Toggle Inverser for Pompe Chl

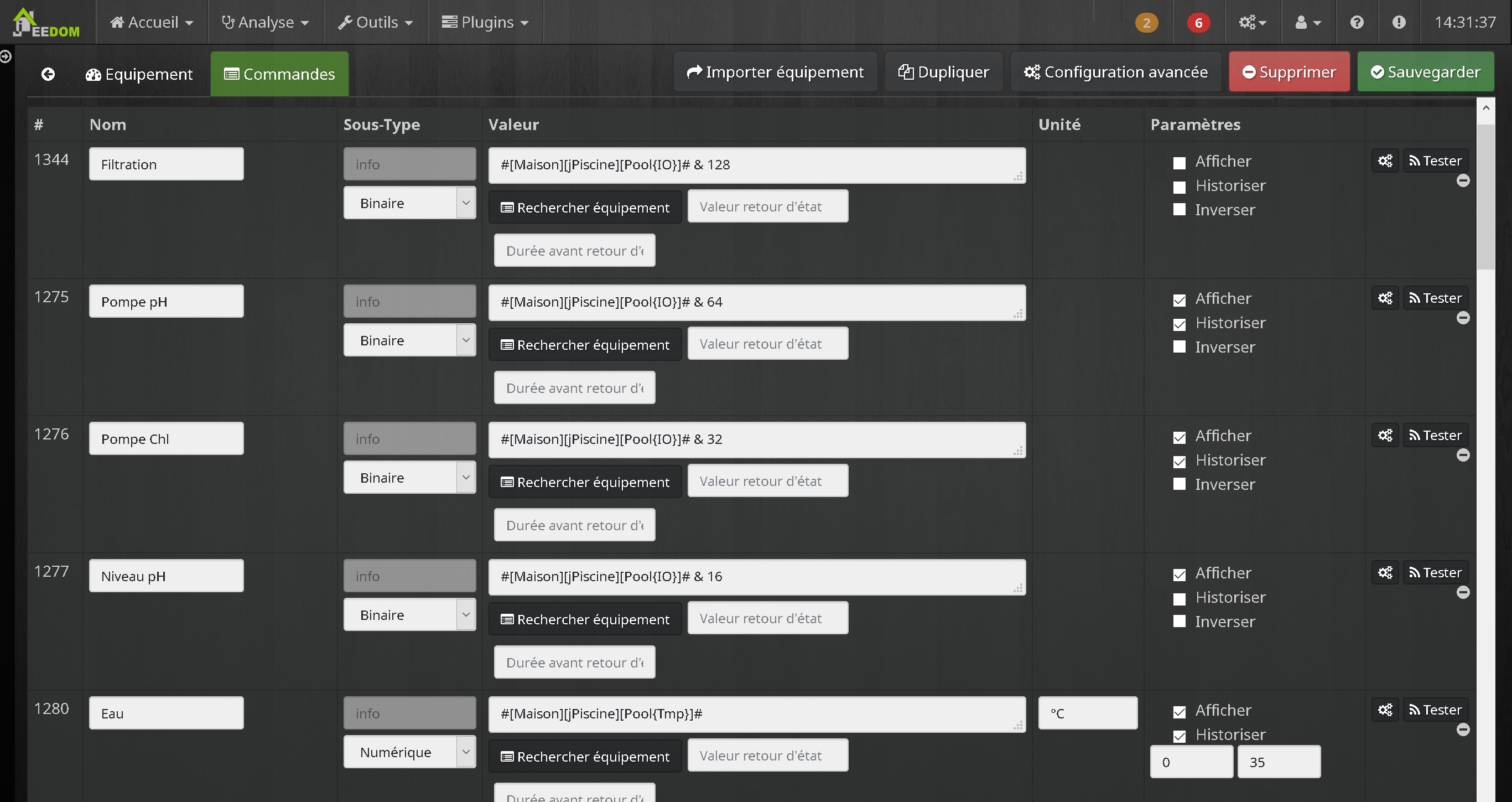coord(1179,484)
